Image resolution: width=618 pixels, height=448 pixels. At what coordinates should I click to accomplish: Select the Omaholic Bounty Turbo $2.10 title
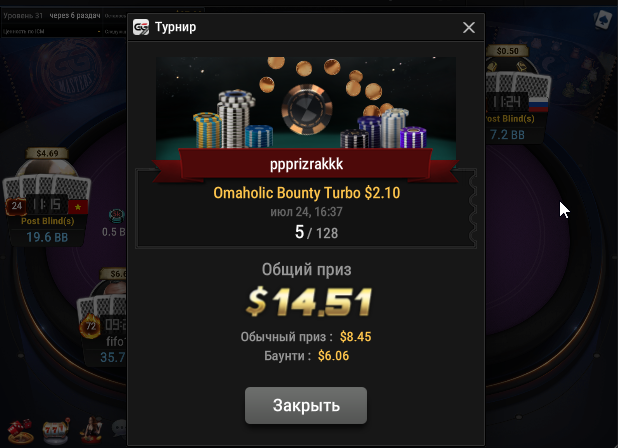(307, 193)
